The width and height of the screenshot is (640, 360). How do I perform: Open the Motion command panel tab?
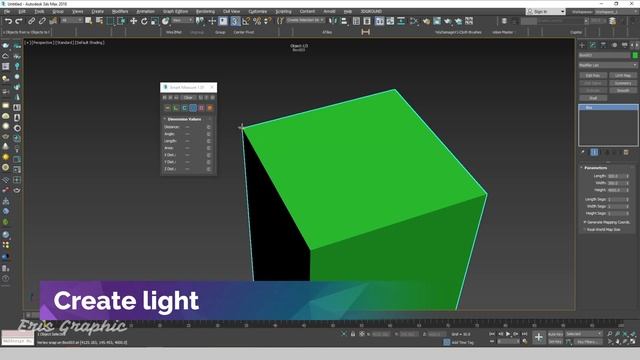click(x=614, y=45)
